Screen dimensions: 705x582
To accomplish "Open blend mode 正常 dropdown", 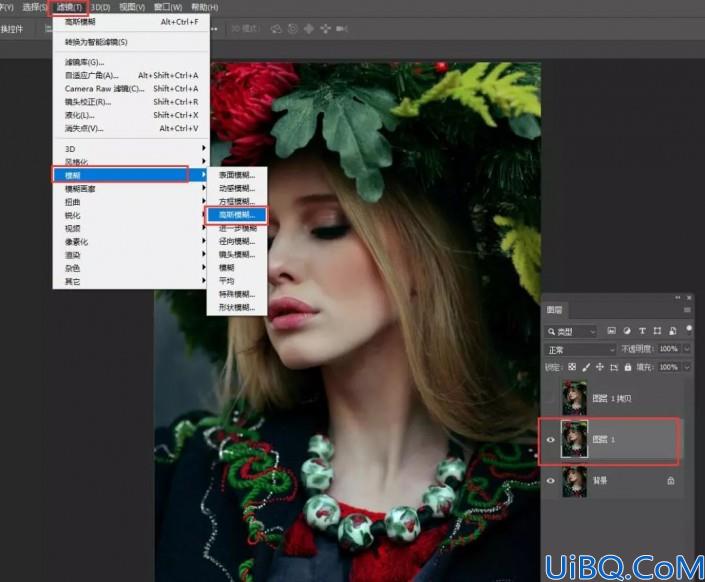I will pos(581,349).
